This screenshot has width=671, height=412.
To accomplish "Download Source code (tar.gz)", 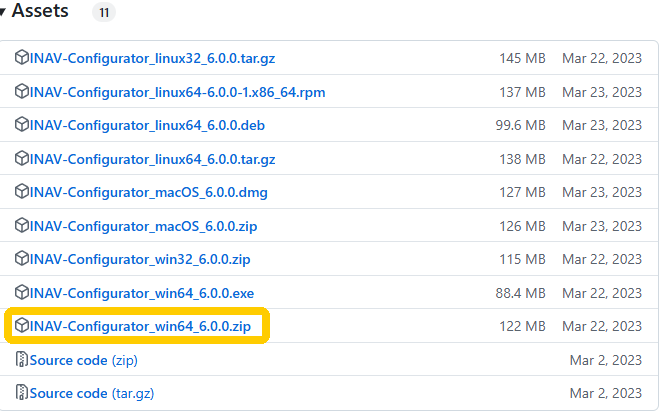I will (x=92, y=394).
